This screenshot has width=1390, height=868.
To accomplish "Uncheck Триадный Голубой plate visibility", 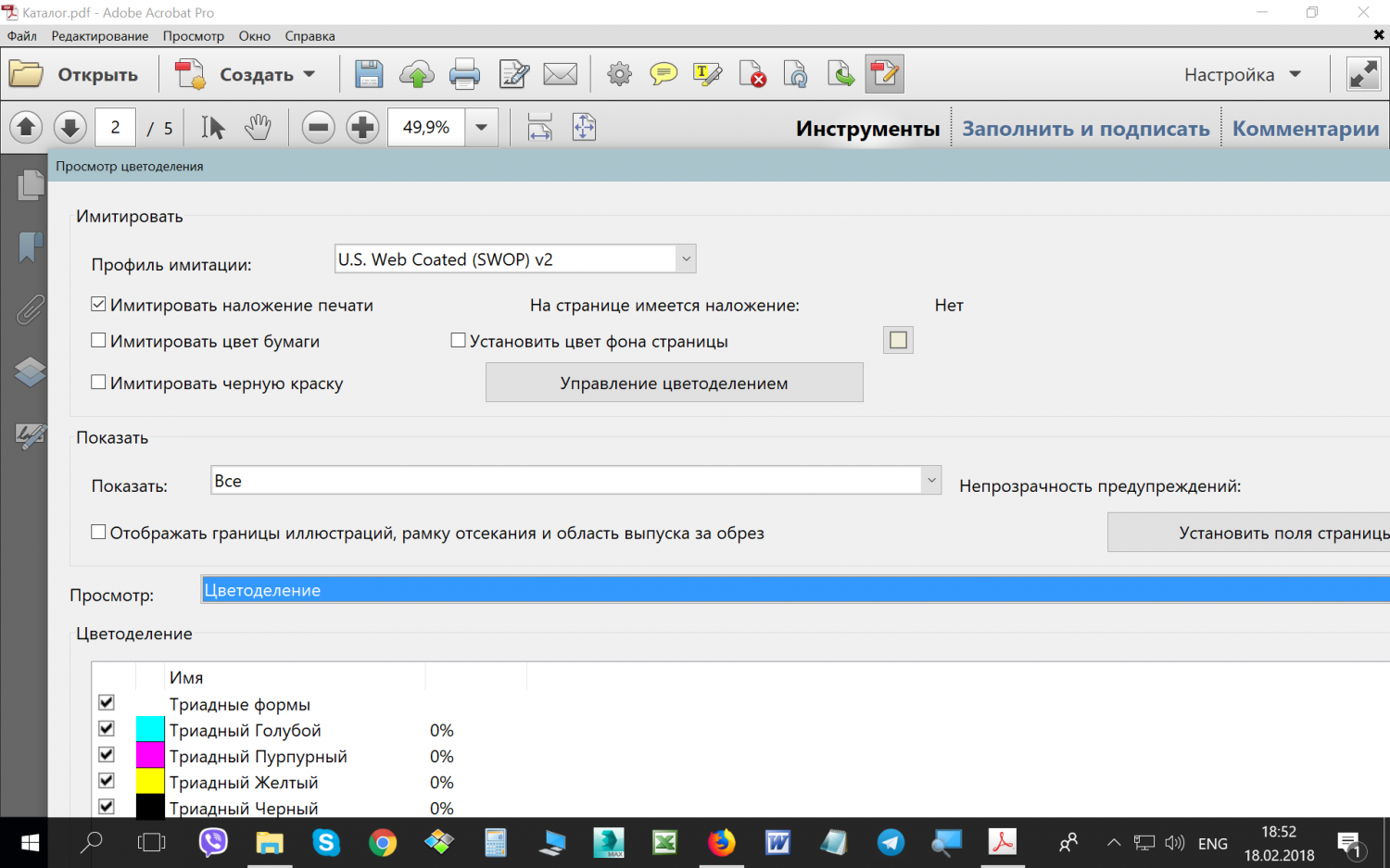I will coord(107,729).
